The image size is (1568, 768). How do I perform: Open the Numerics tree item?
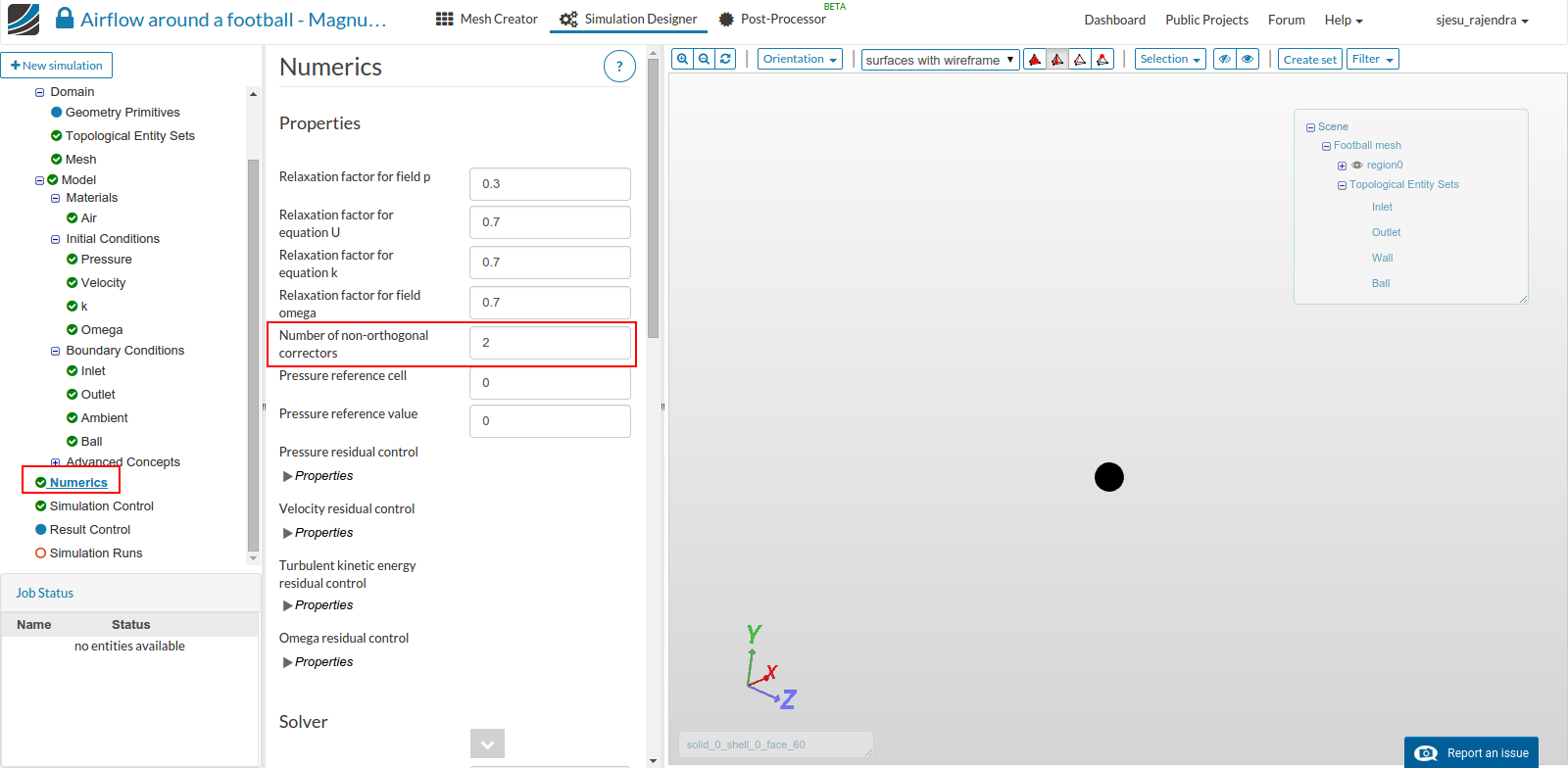click(x=78, y=483)
